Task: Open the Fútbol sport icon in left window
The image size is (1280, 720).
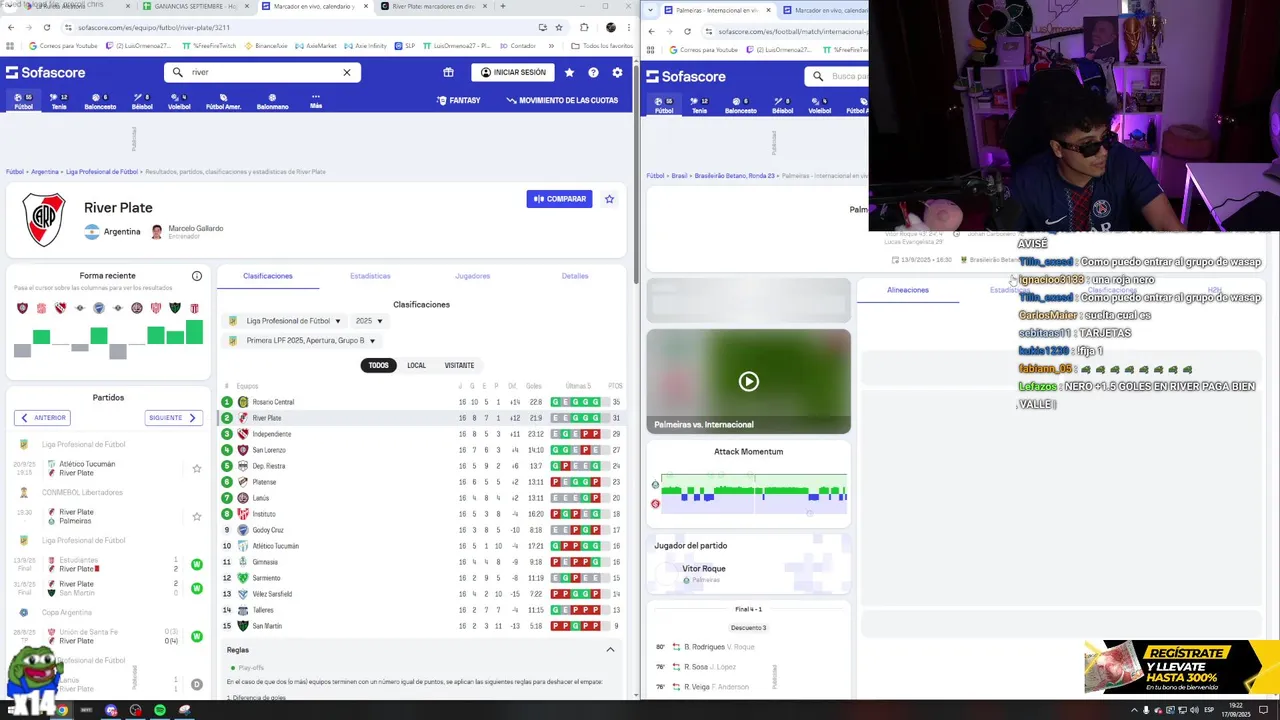Action: point(23,101)
